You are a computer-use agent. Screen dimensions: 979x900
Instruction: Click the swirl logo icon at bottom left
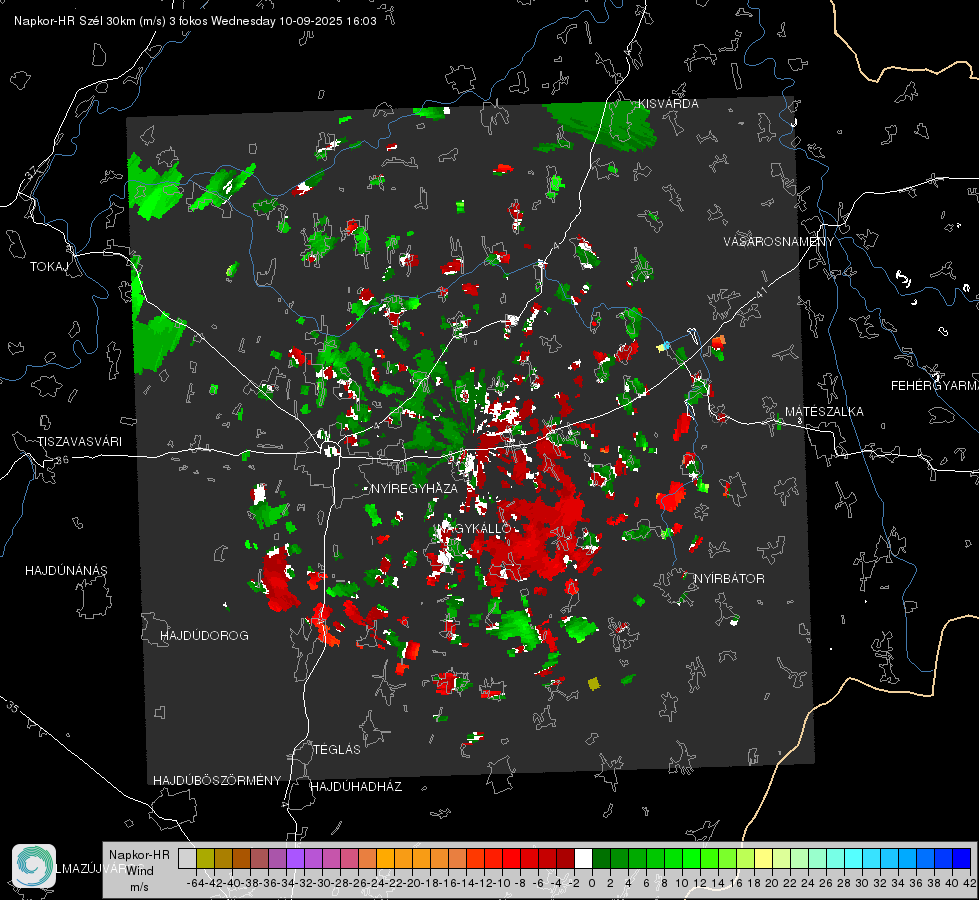(x=34, y=866)
